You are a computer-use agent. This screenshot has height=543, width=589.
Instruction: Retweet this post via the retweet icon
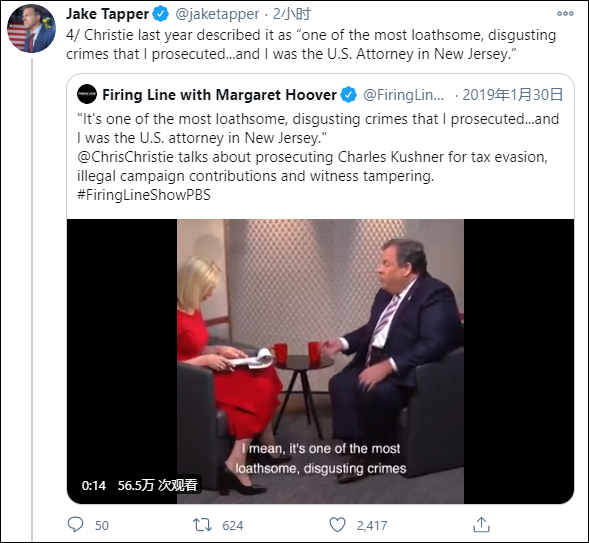[202, 525]
